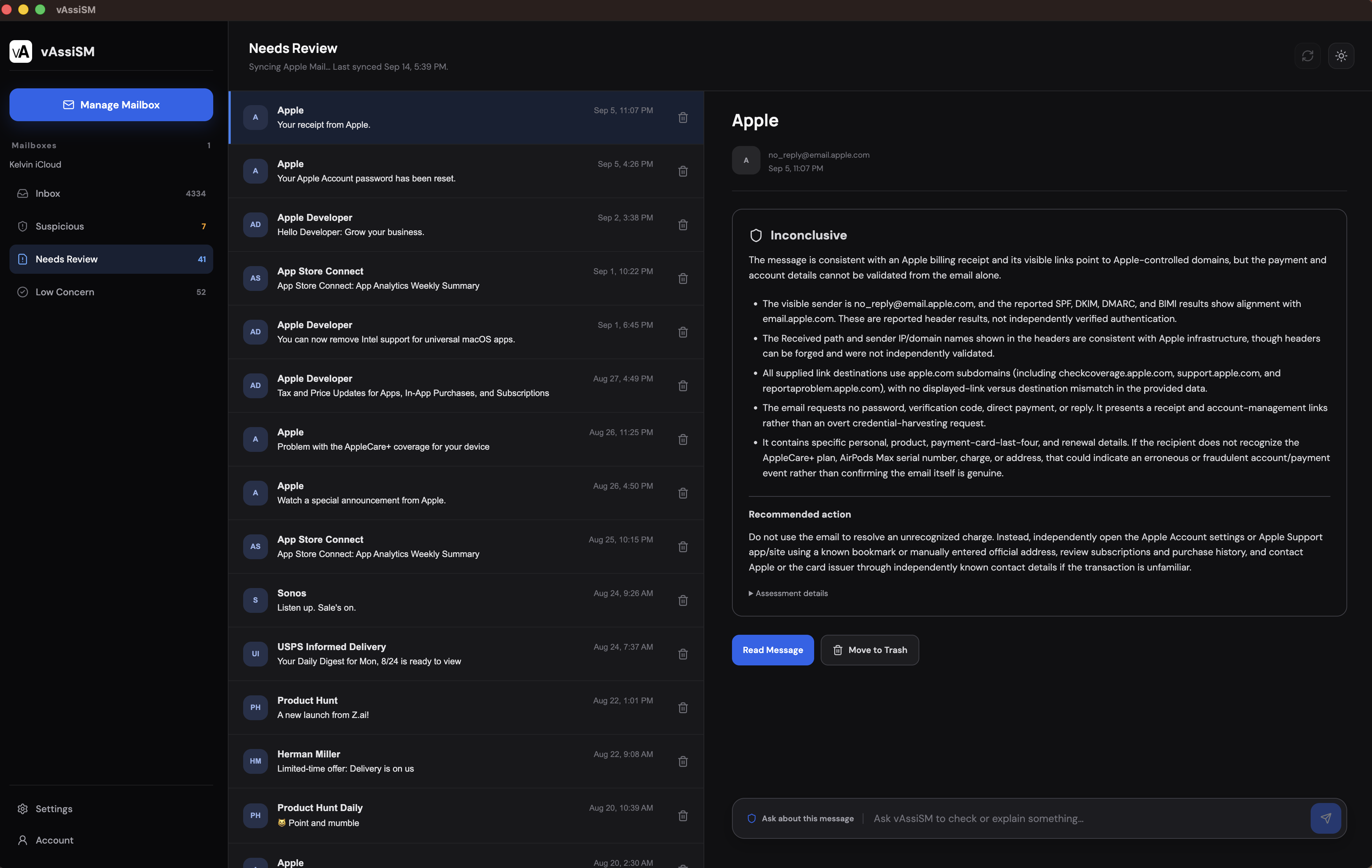The height and width of the screenshot is (868, 1372).
Task: Open the AppleCare+ coverage problem email
Action: pyautogui.click(x=466, y=439)
